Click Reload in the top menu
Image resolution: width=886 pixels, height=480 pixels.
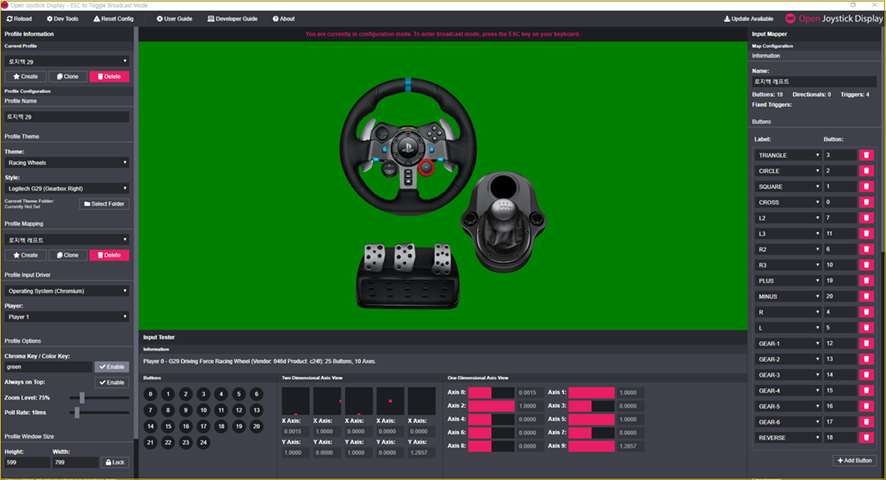[19, 19]
